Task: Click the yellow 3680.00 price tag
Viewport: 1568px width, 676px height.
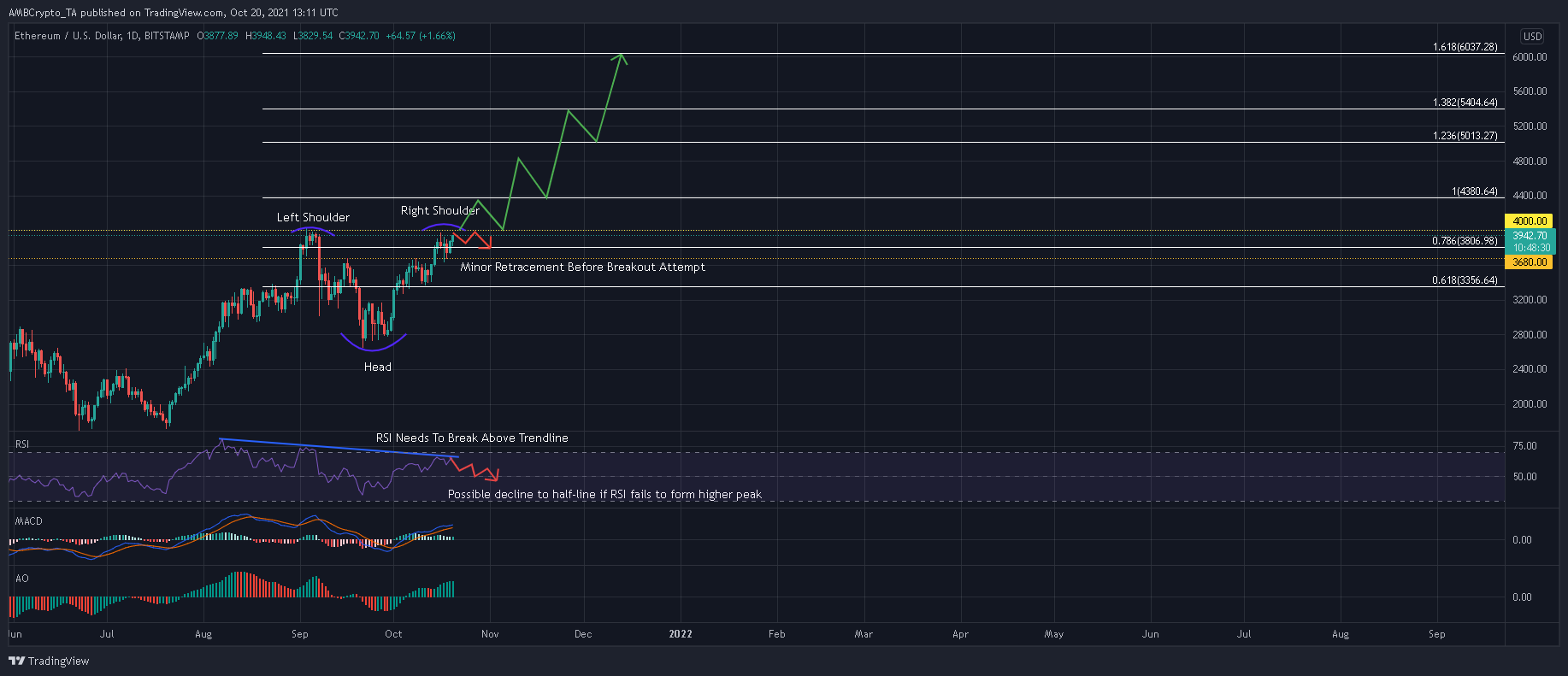Action: (x=1530, y=262)
